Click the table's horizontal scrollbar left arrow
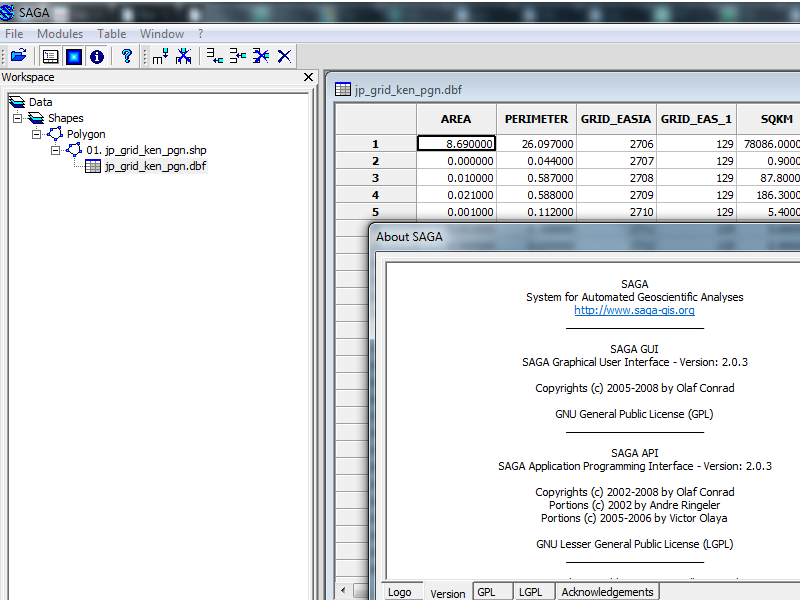The width and height of the screenshot is (800, 600). 344,589
